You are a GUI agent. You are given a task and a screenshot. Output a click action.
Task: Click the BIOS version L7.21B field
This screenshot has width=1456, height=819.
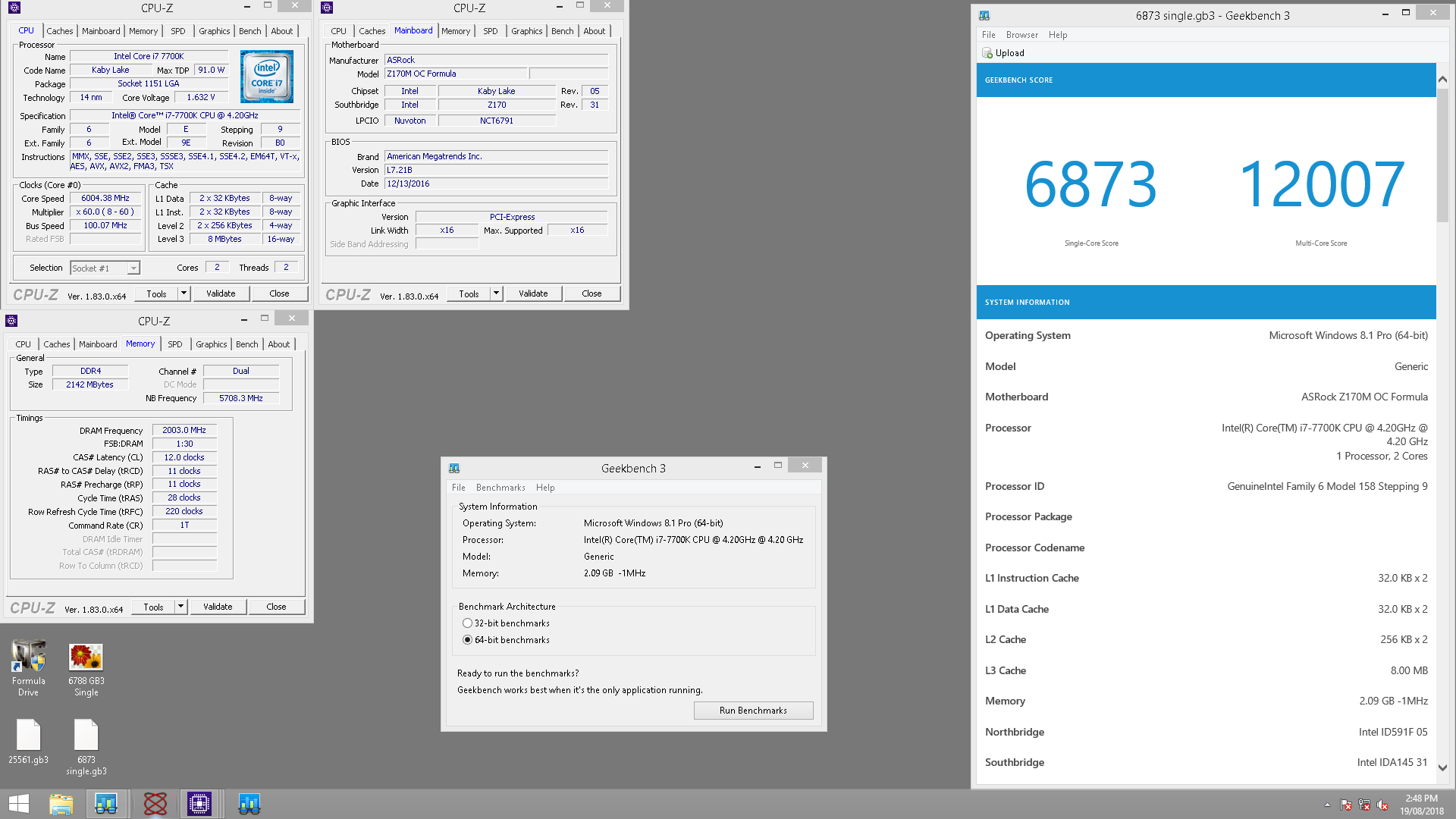tap(496, 170)
